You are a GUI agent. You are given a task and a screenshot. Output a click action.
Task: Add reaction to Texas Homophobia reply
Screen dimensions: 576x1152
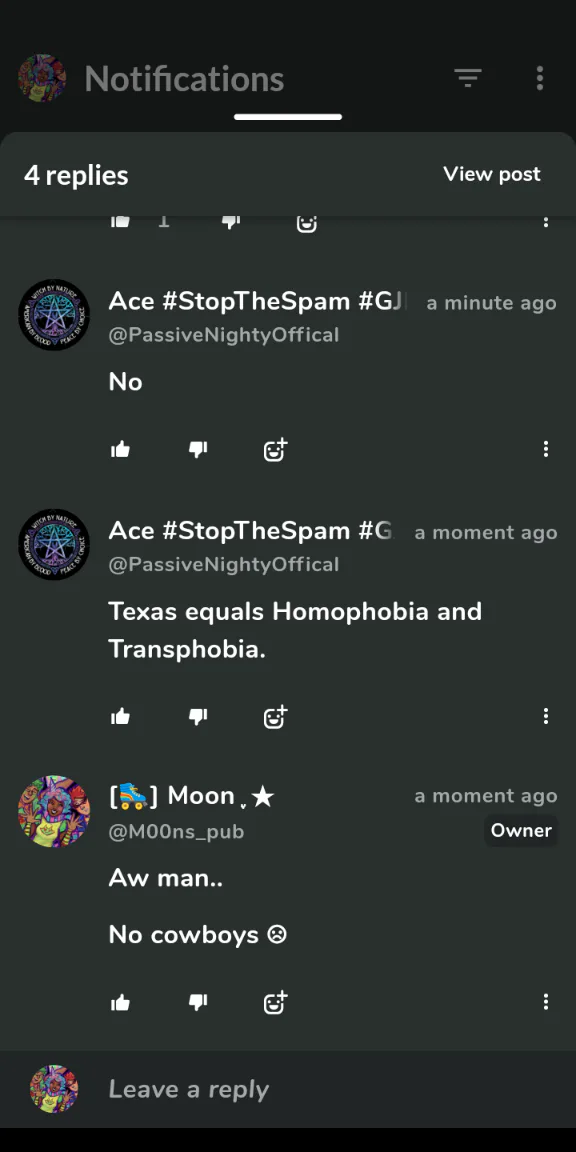[x=276, y=716]
